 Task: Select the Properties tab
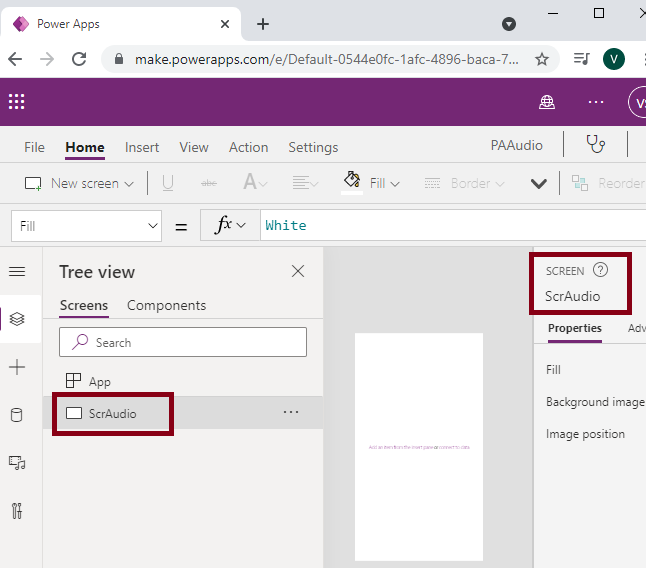pos(575,328)
